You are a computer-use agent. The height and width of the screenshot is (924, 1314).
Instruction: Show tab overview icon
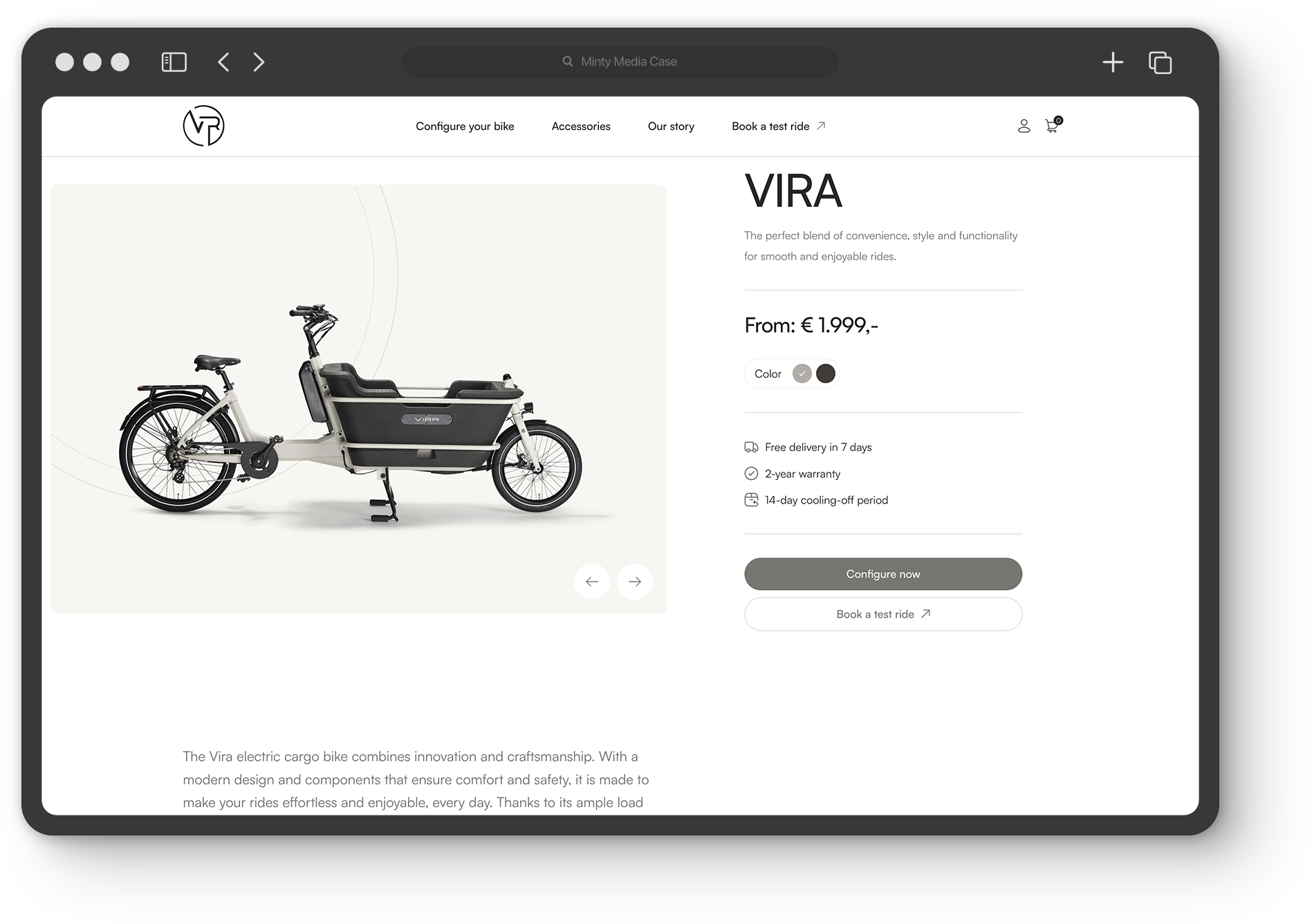1160,62
